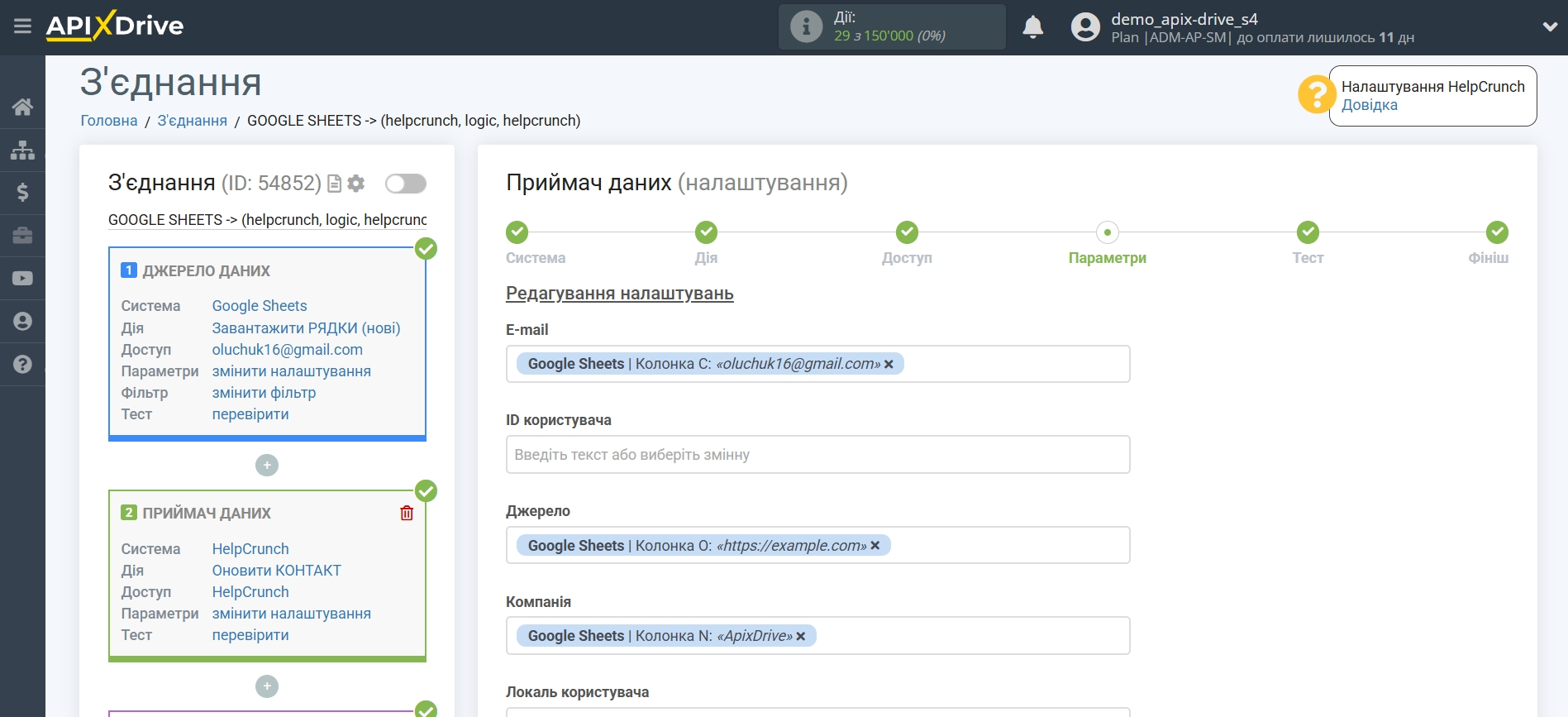Go to the Система step
This screenshot has height=717, width=1568.
coord(517,232)
